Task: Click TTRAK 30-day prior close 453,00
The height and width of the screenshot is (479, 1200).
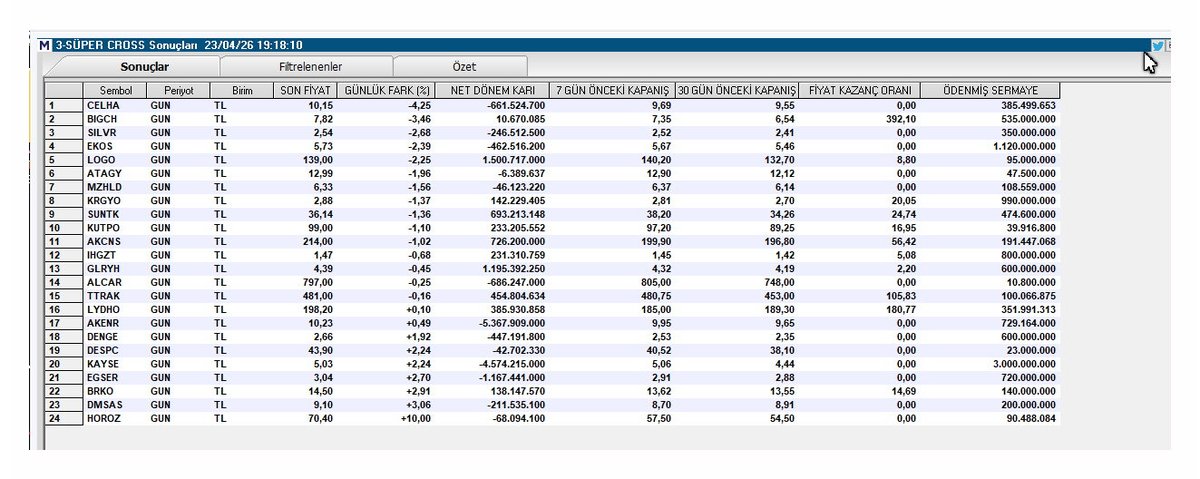Action: [781, 298]
